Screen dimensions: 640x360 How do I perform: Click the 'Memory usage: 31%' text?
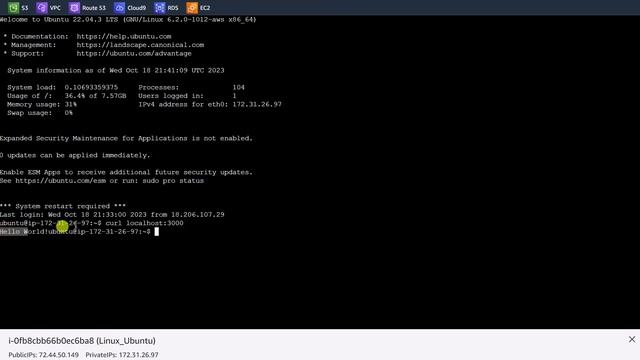point(42,104)
